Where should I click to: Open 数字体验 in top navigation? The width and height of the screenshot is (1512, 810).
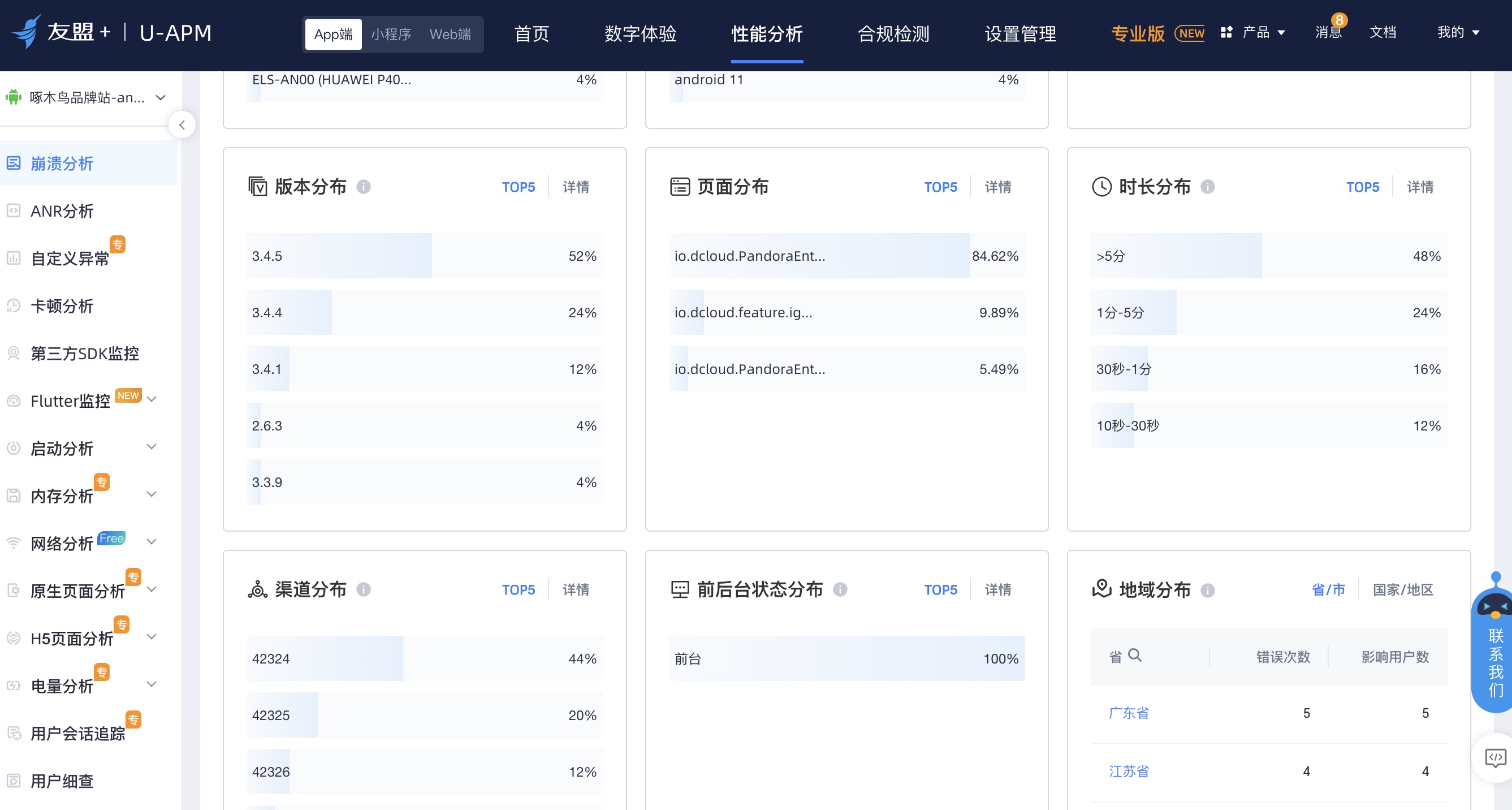pos(641,33)
